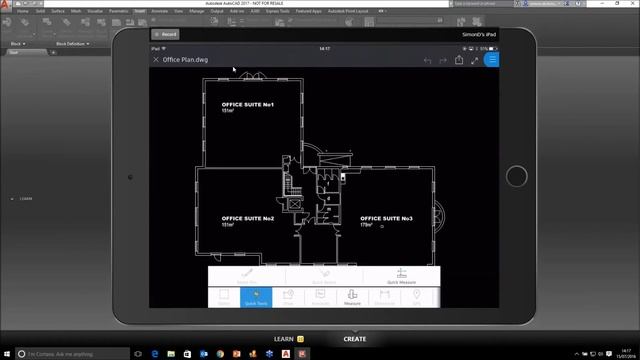Open the Windows Start menu

[7, 354]
